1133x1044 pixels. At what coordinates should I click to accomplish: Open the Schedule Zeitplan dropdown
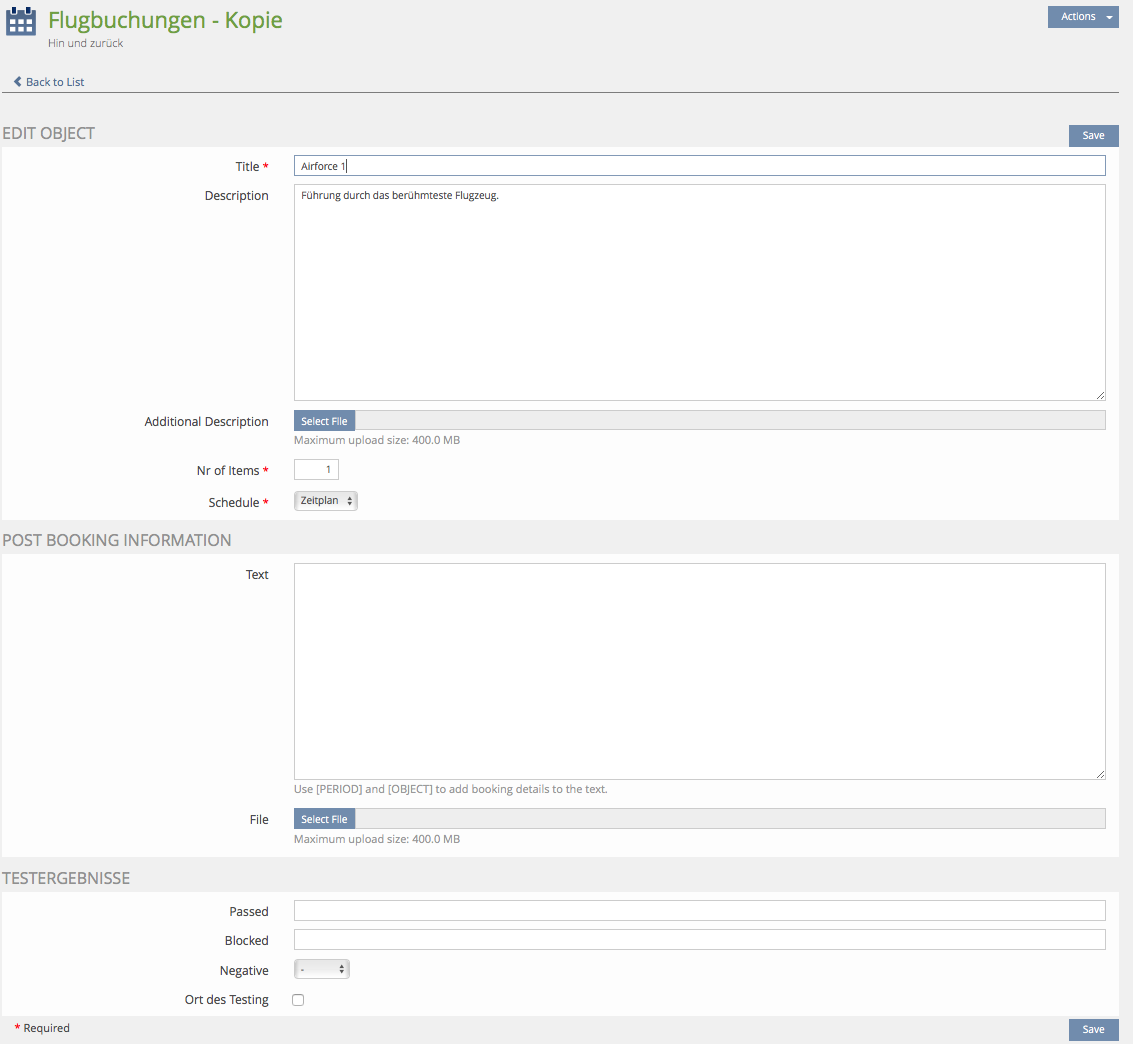(325, 501)
